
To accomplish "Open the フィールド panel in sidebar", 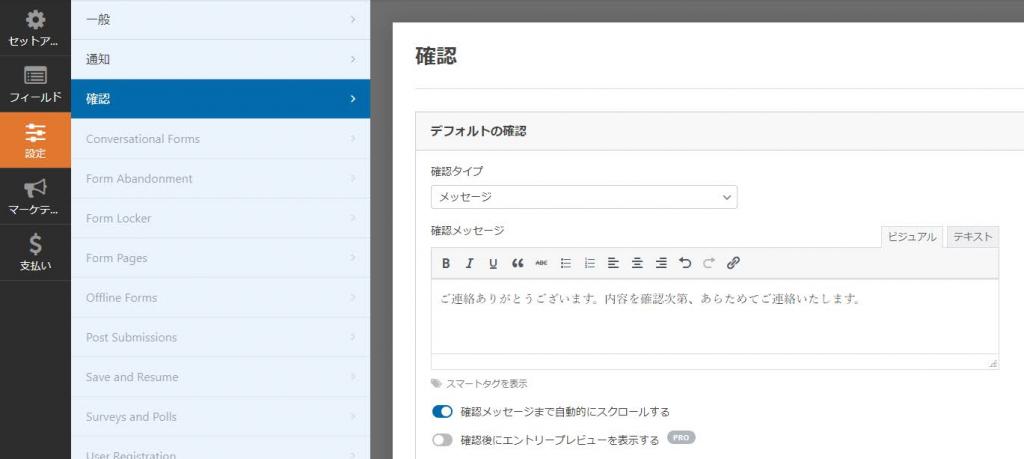I will (35, 84).
